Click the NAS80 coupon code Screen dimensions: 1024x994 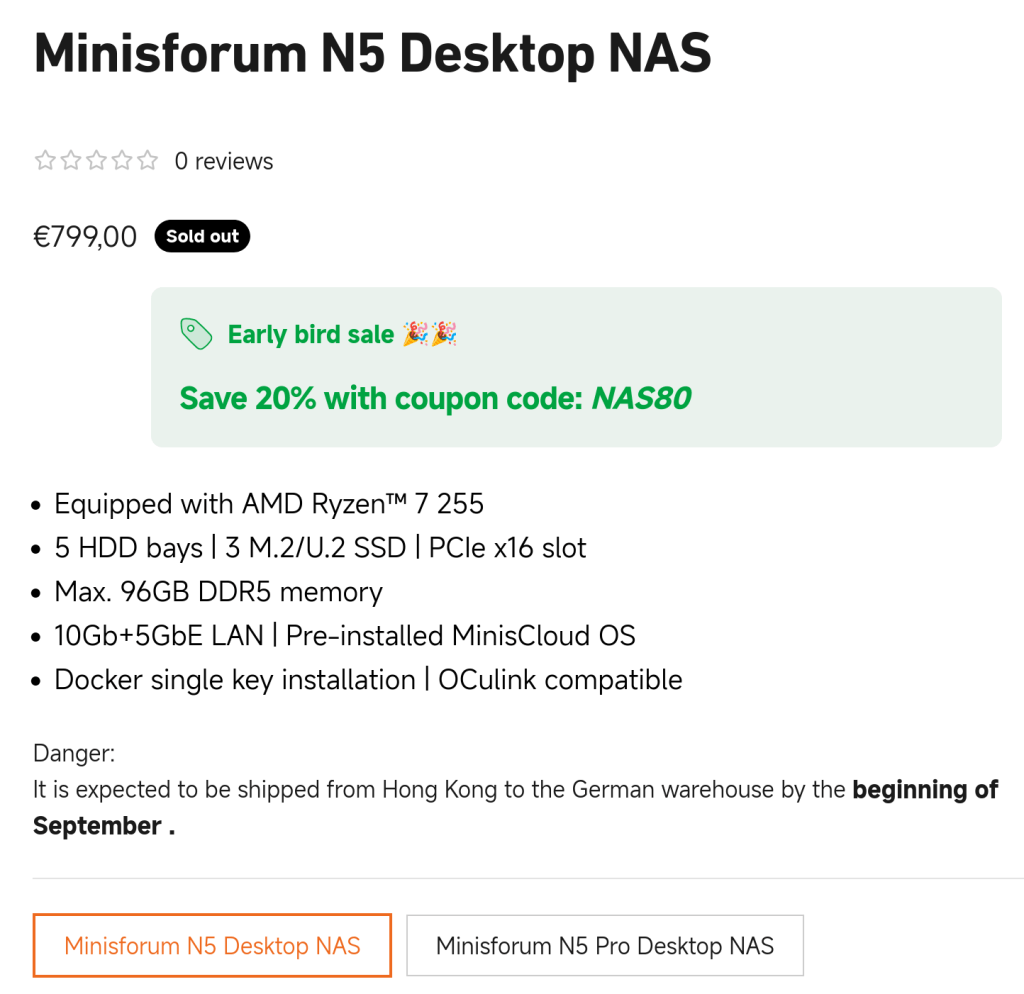point(641,399)
